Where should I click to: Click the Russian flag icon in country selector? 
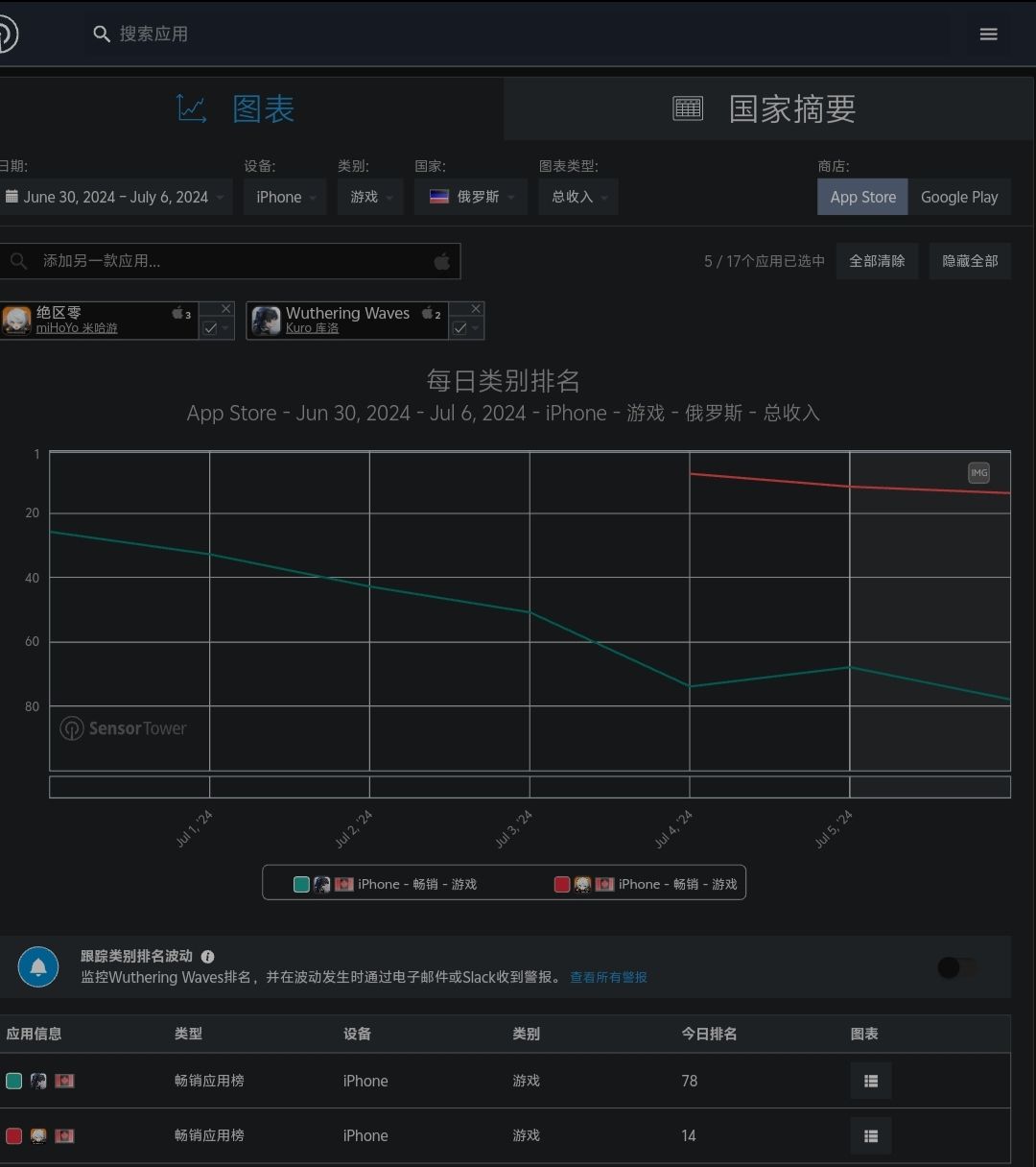pos(439,197)
